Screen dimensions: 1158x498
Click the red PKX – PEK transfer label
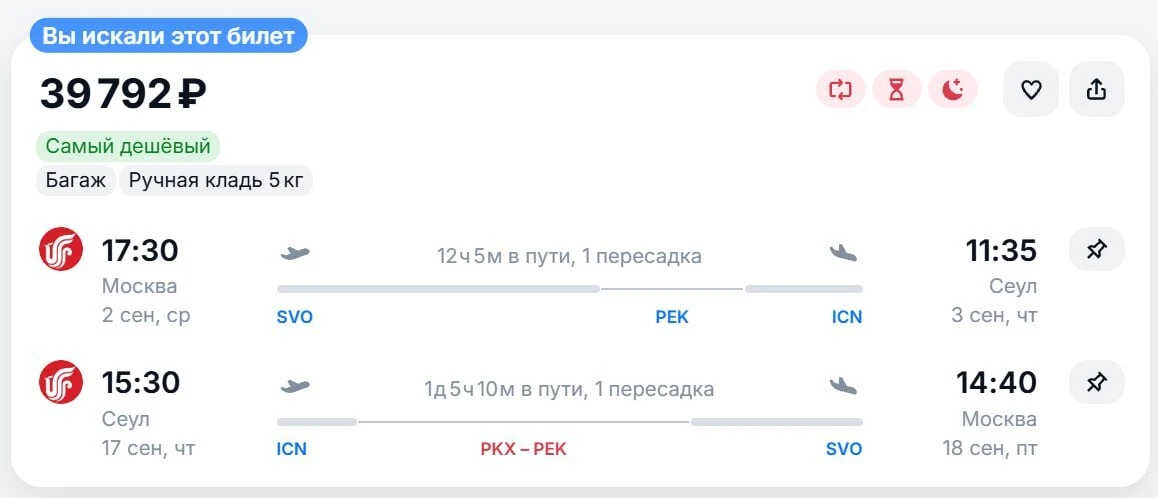pyautogui.click(x=524, y=449)
